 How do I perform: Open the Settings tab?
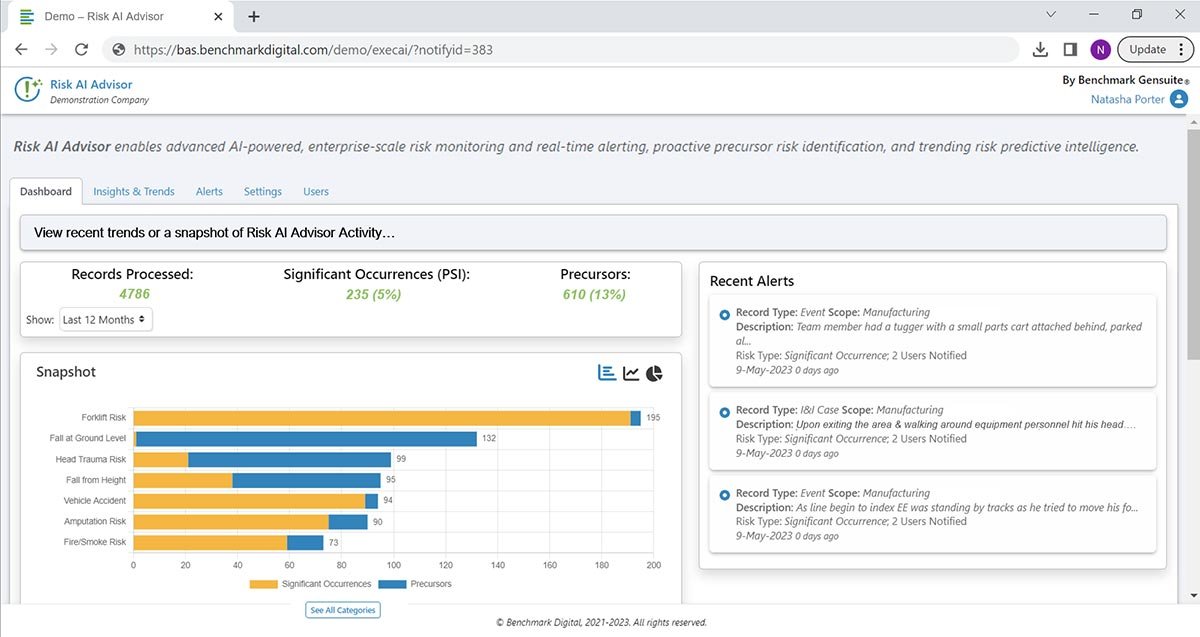(x=263, y=191)
